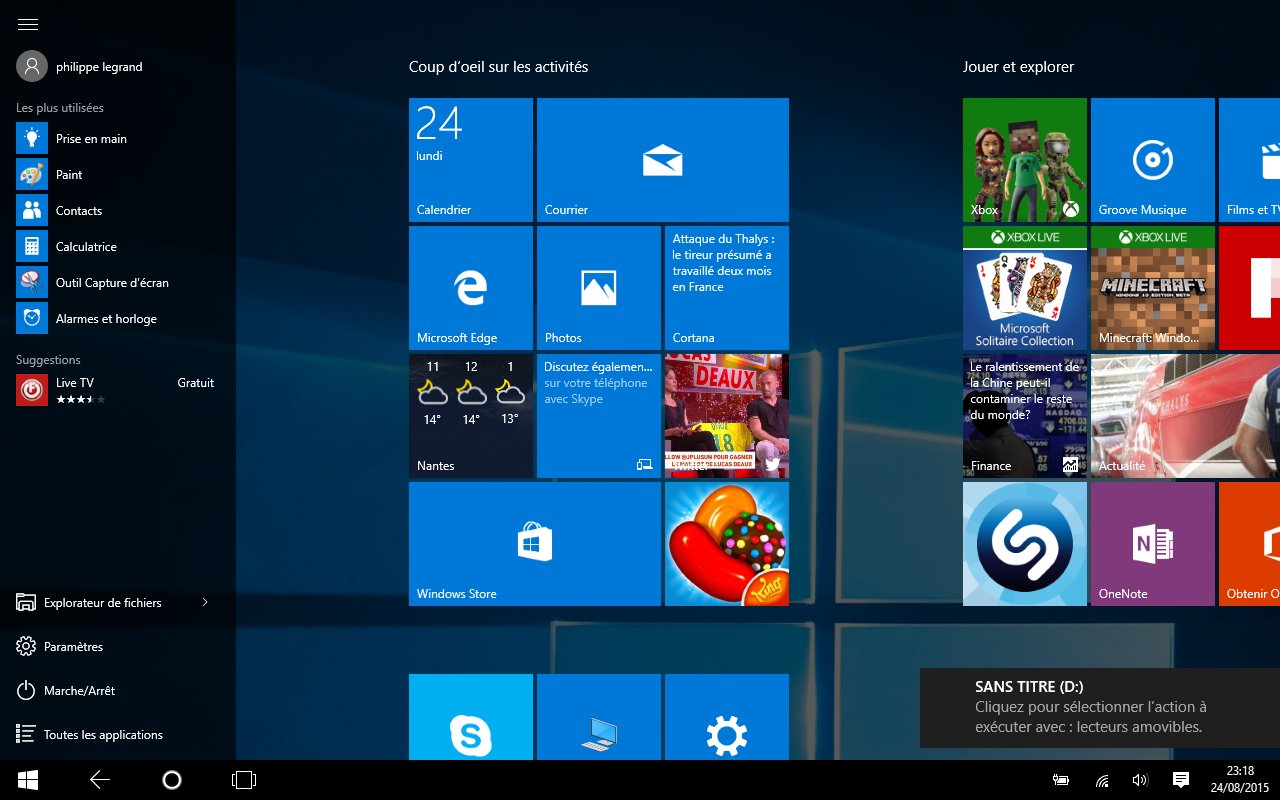Open network Wi-Fi tray icon

tap(1102, 780)
